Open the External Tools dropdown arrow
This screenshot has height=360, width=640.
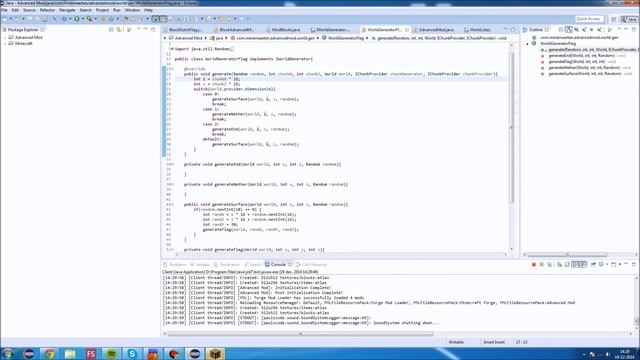(x=96, y=19)
